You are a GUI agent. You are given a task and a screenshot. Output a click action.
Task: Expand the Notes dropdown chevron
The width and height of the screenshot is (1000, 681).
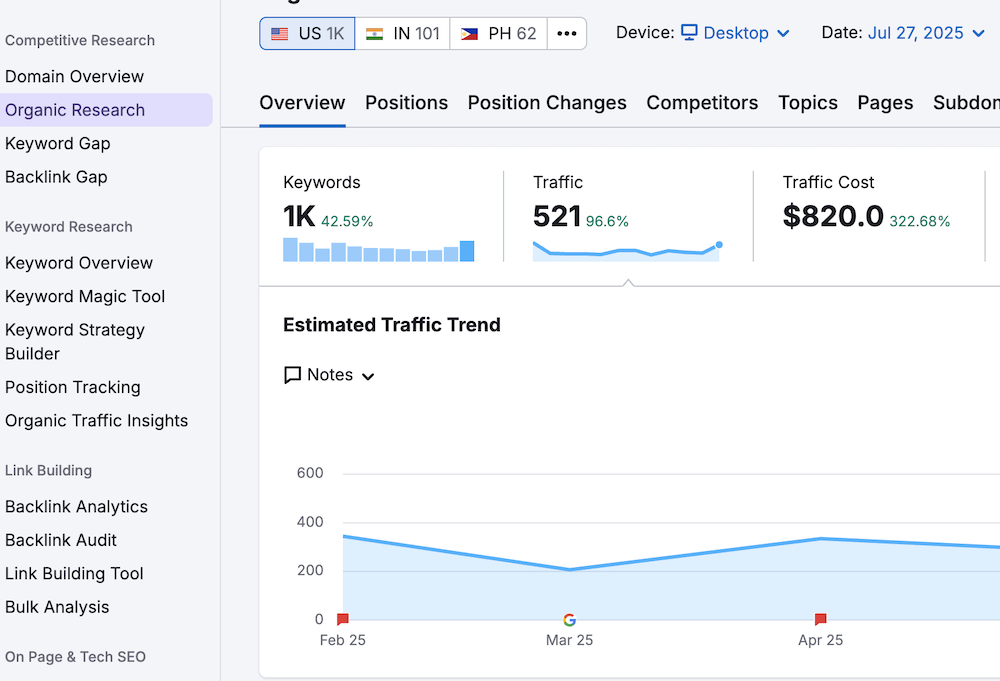pos(368,376)
